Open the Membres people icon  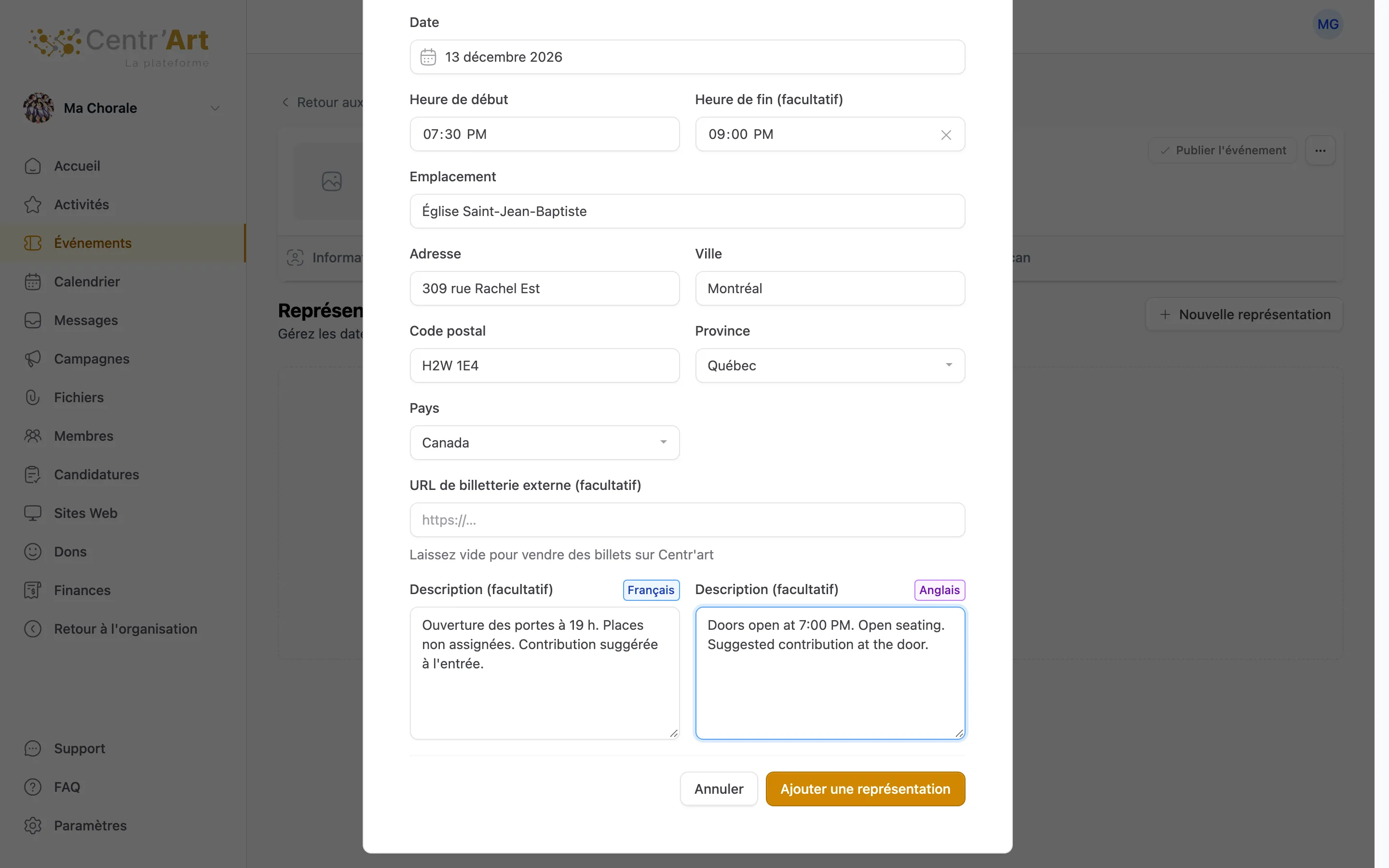click(x=33, y=436)
